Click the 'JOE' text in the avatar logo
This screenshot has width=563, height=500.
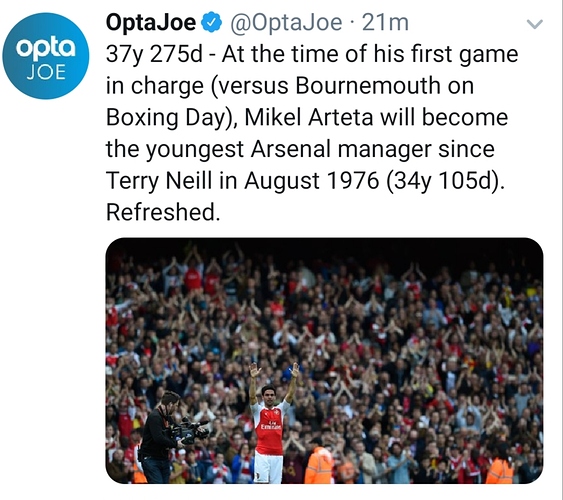point(46,73)
